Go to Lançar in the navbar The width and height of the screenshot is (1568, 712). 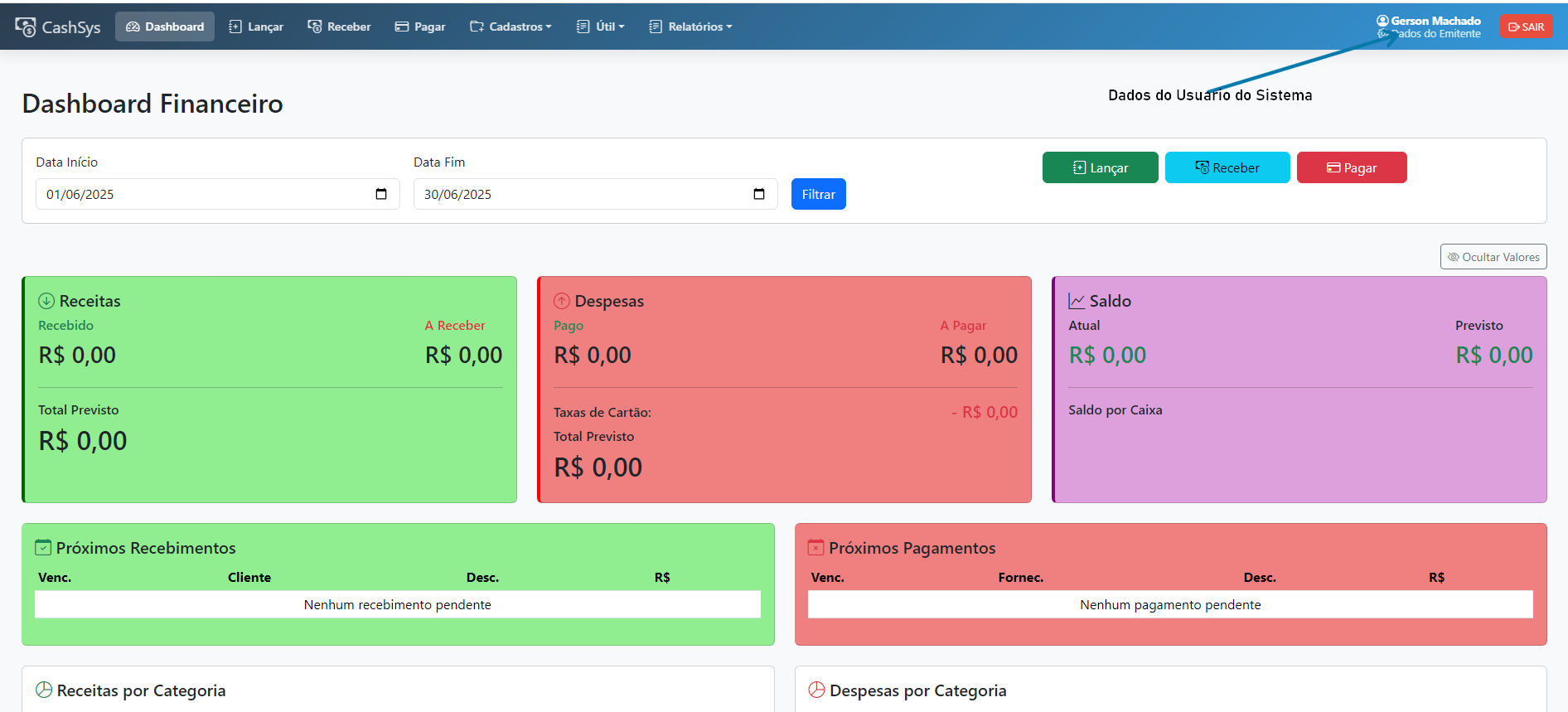(256, 27)
